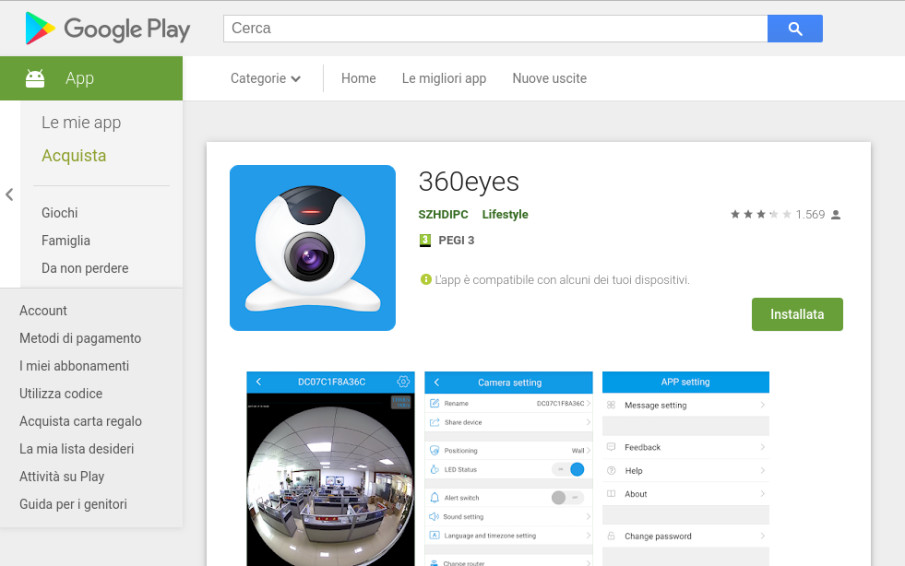Open Le migliori app tab

tap(444, 78)
